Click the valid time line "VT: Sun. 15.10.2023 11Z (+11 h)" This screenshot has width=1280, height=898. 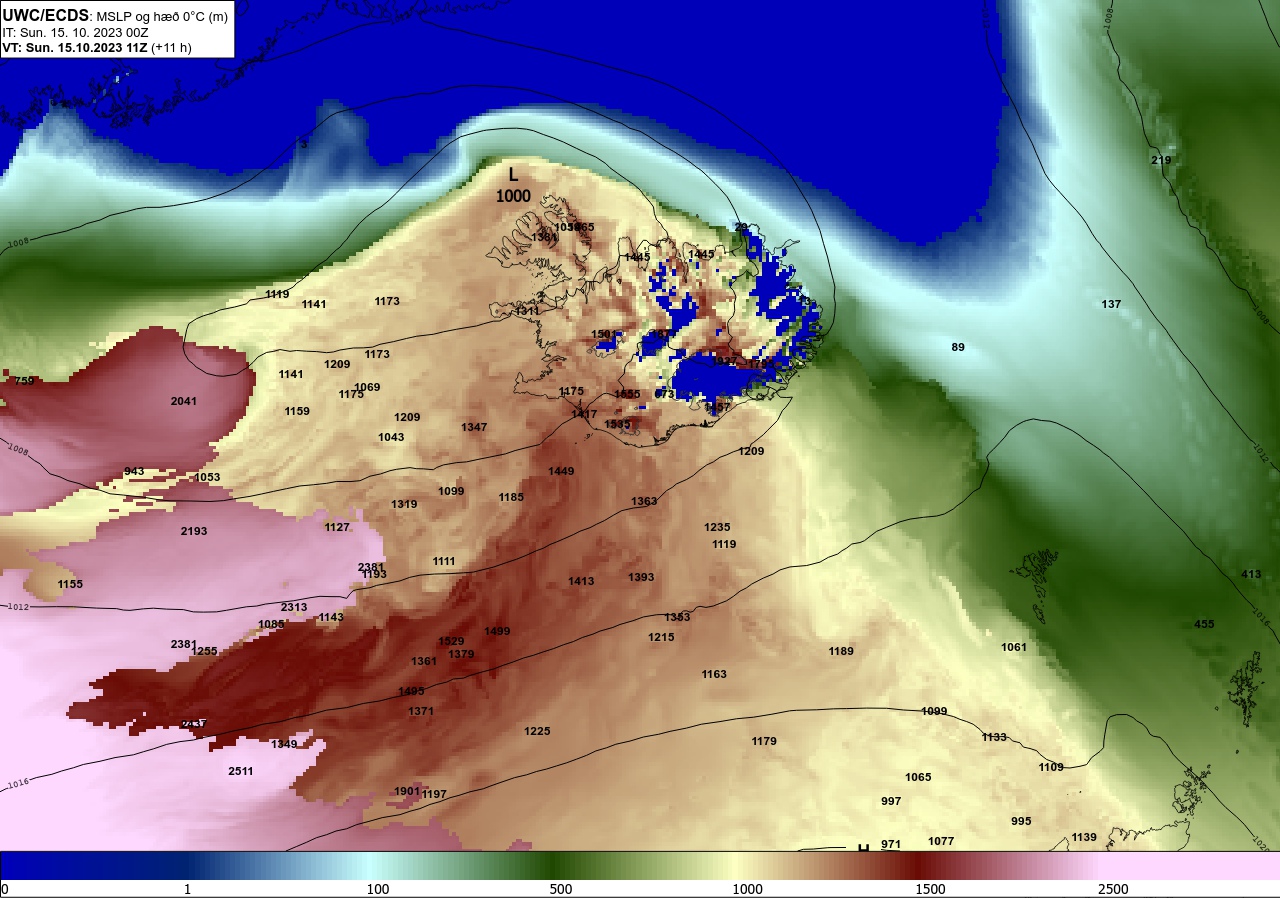(x=97, y=47)
